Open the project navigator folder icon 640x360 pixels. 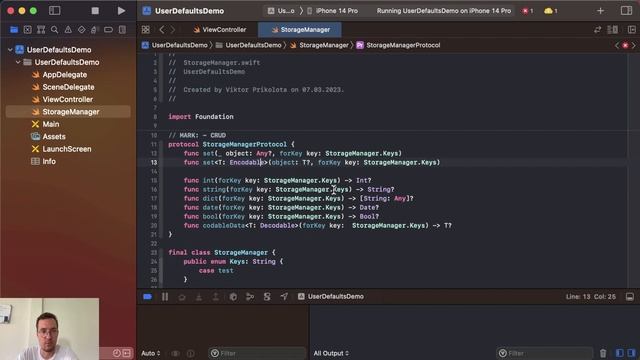14,30
